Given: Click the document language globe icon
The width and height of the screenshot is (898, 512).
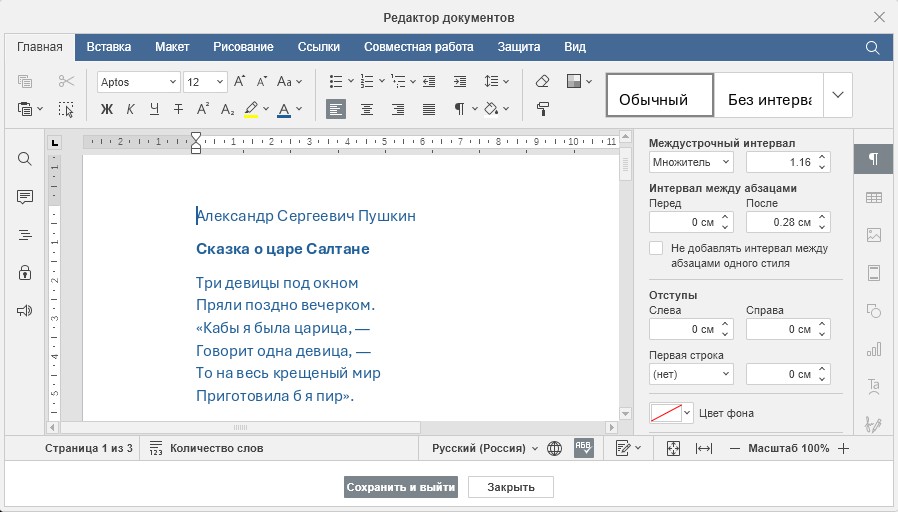Looking at the screenshot, I should [x=554, y=448].
